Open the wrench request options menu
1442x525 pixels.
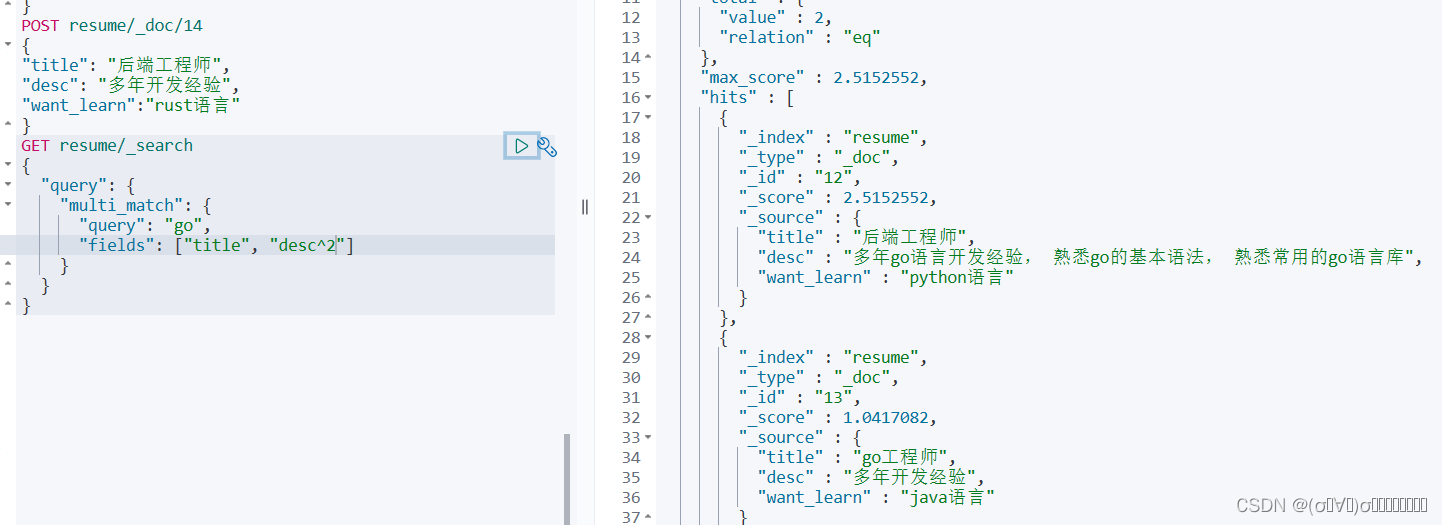point(547,147)
